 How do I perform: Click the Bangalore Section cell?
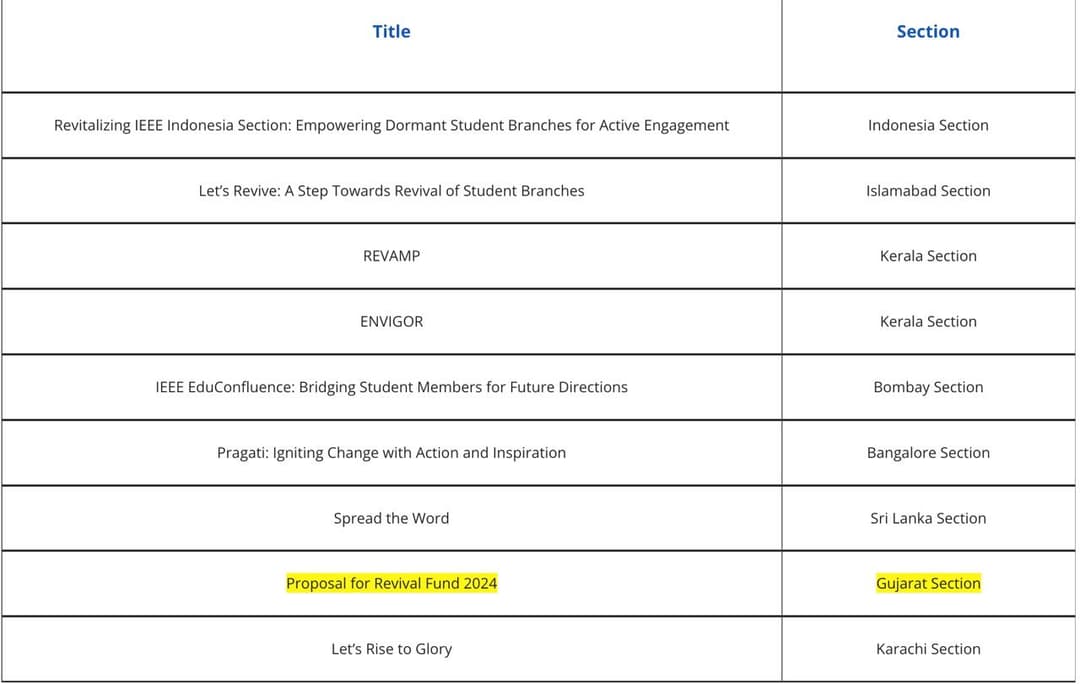pos(928,453)
